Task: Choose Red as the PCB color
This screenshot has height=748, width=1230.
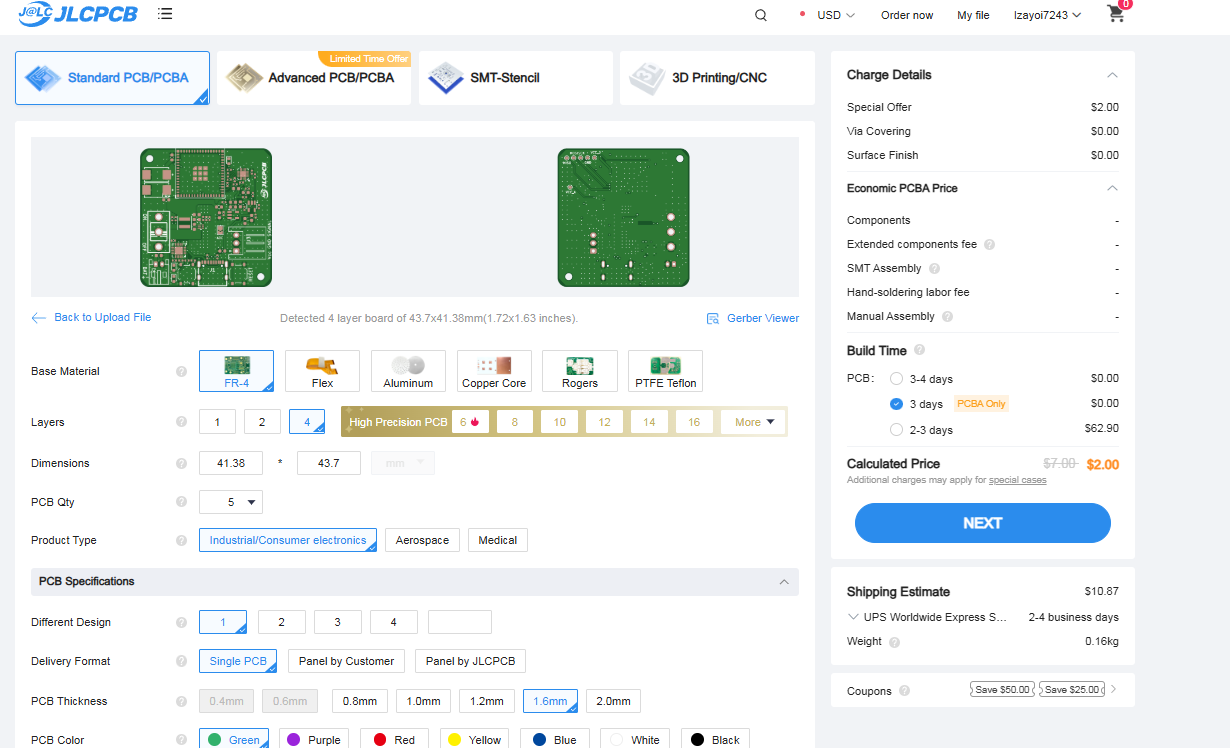Action: pyautogui.click(x=394, y=740)
